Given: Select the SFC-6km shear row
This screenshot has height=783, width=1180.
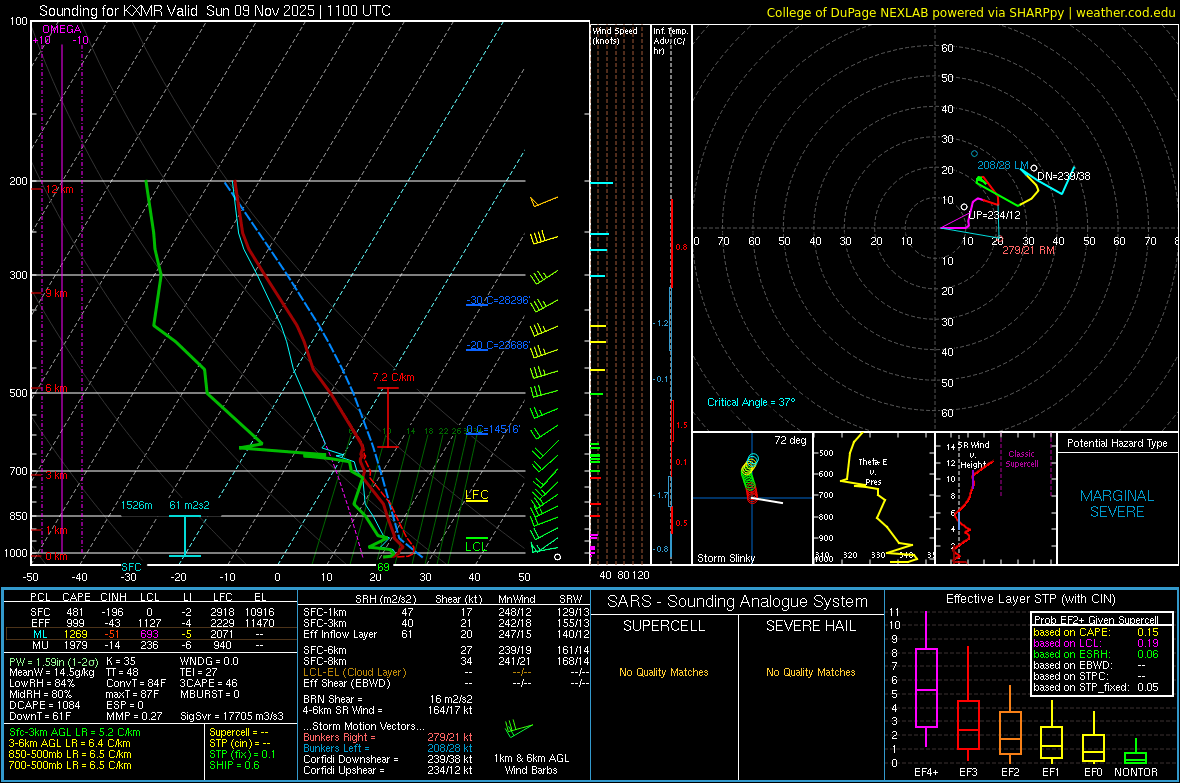Looking at the screenshot, I should [446, 650].
